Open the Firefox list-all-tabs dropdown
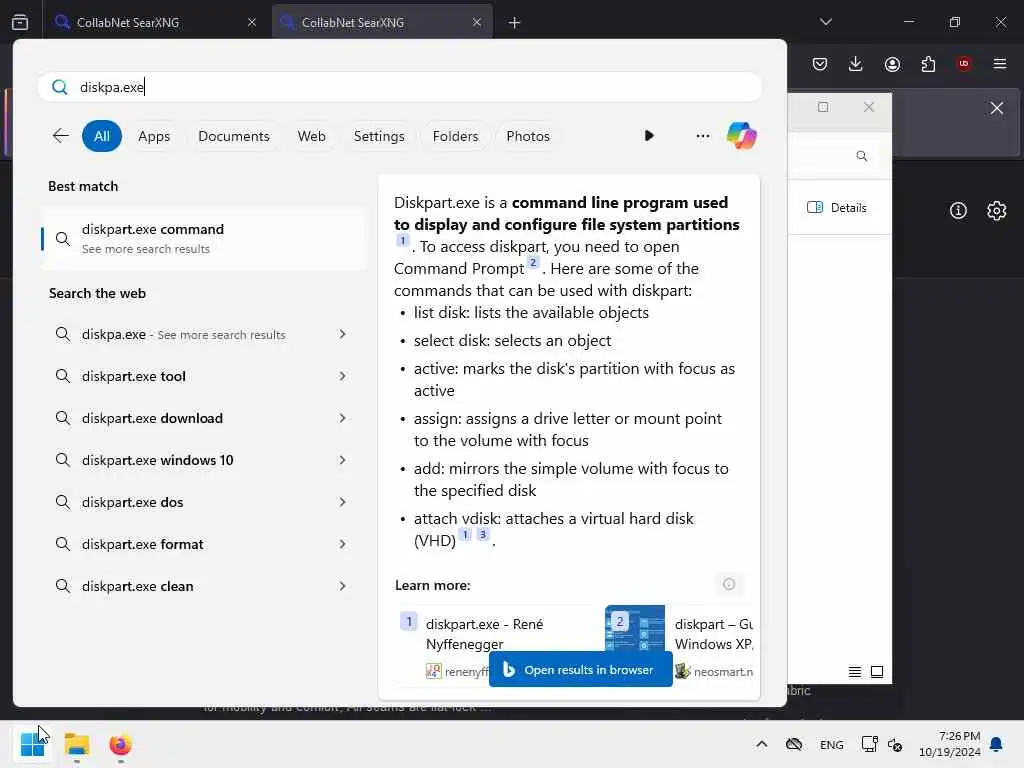The height and width of the screenshot is (768, 1024). tap(826, 22)
